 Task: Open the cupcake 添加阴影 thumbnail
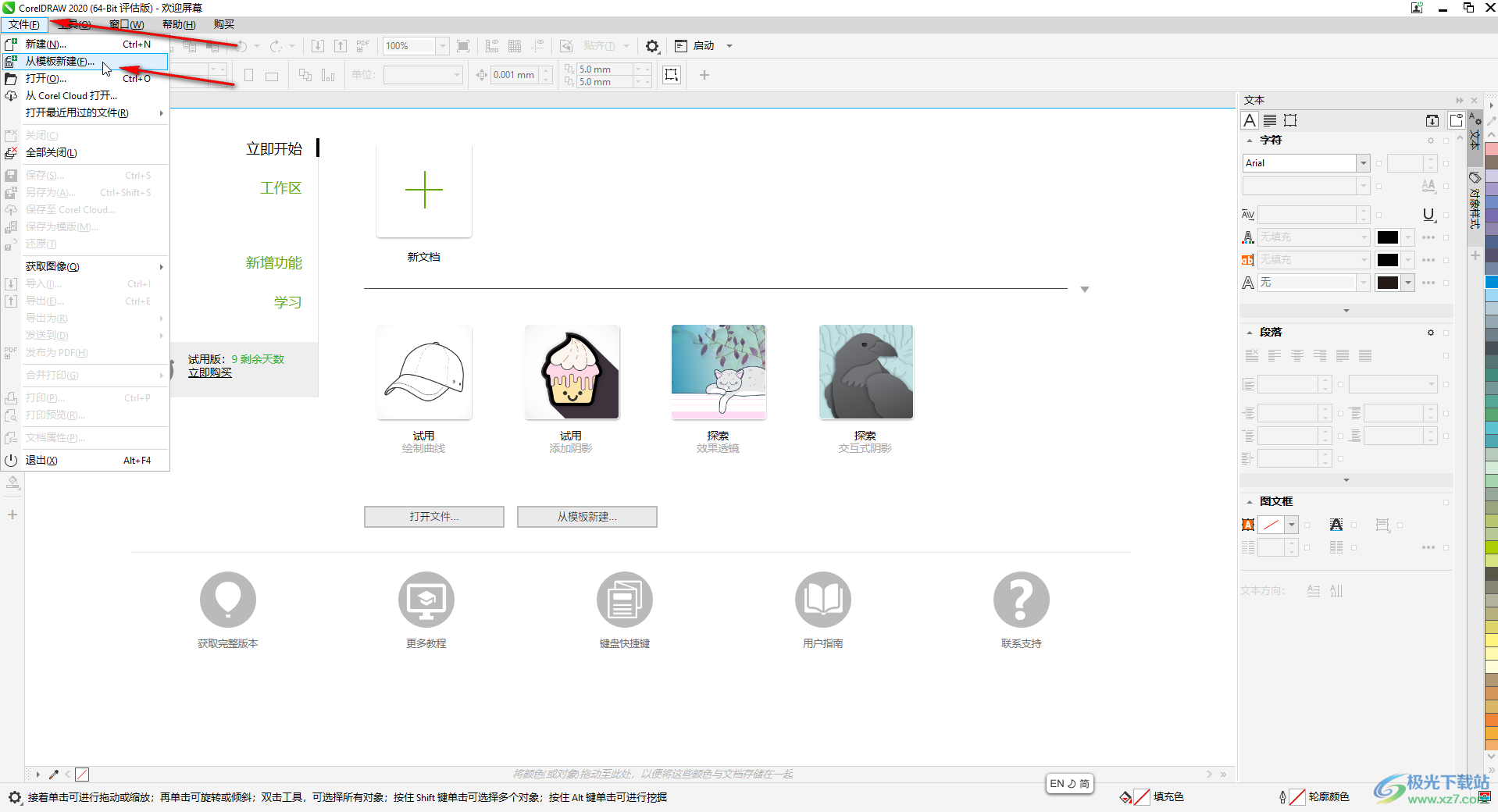coord(572,372)
